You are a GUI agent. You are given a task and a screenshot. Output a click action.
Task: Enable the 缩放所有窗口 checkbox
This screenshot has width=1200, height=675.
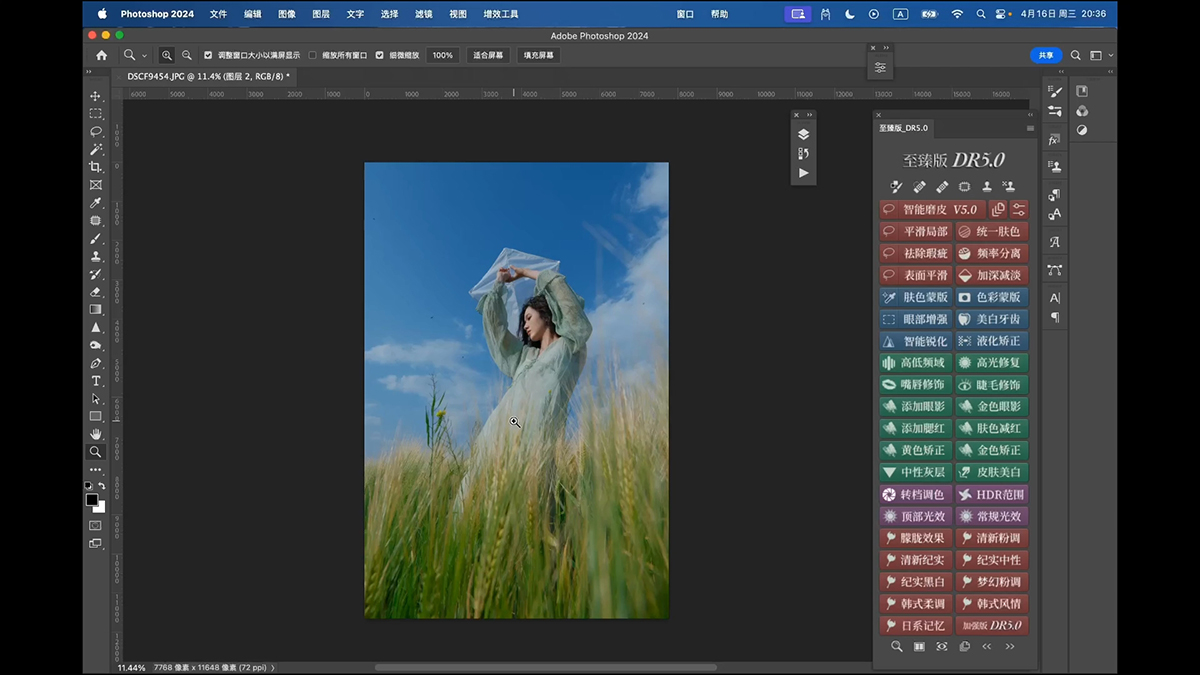(312, 55)
